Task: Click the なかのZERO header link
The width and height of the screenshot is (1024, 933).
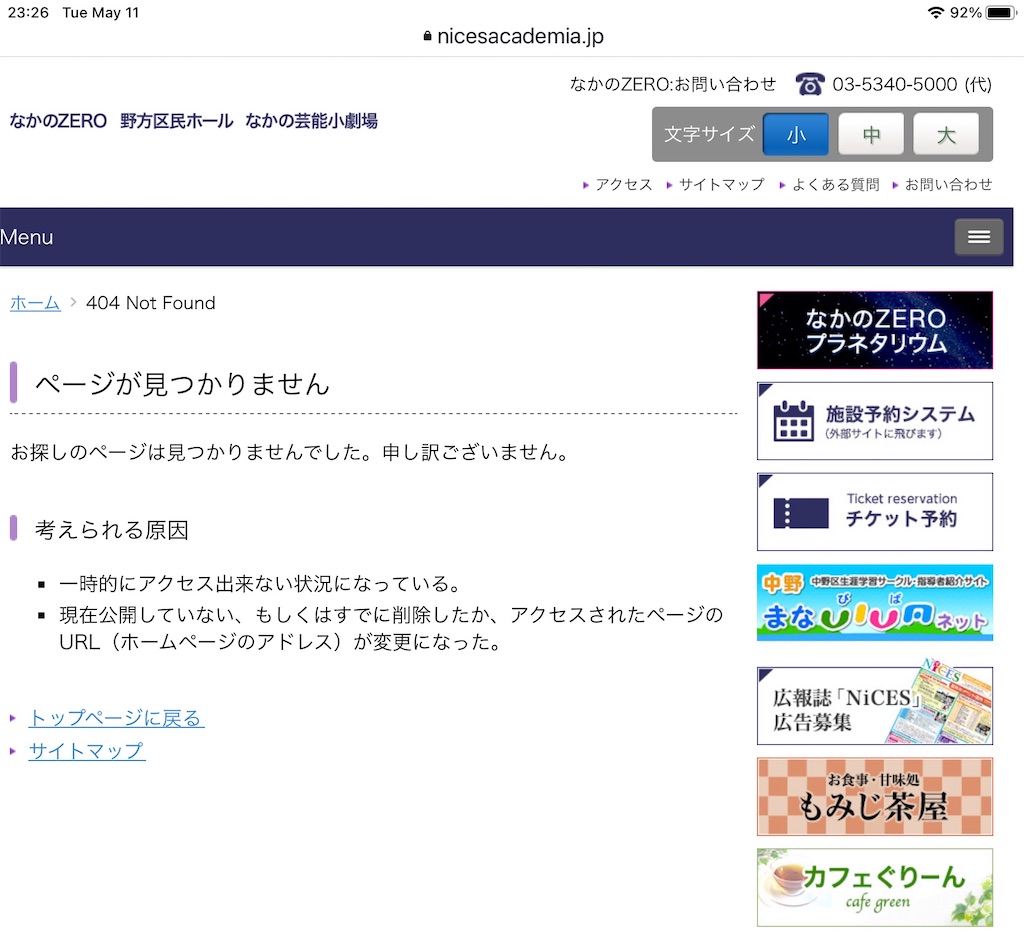Action: tap(58, 121)
